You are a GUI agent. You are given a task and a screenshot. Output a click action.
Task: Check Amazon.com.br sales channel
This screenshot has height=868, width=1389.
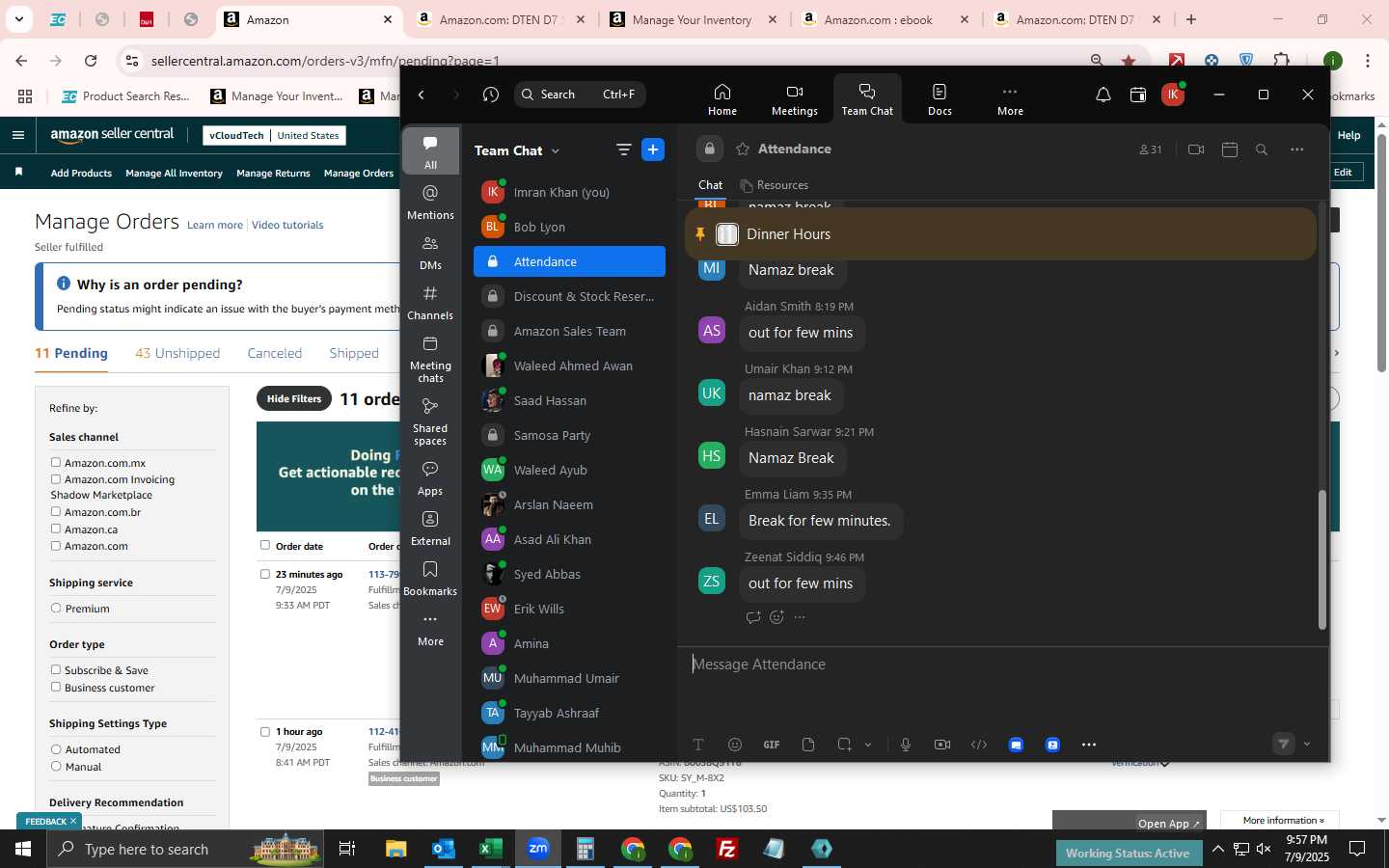[x=56, y=512]
